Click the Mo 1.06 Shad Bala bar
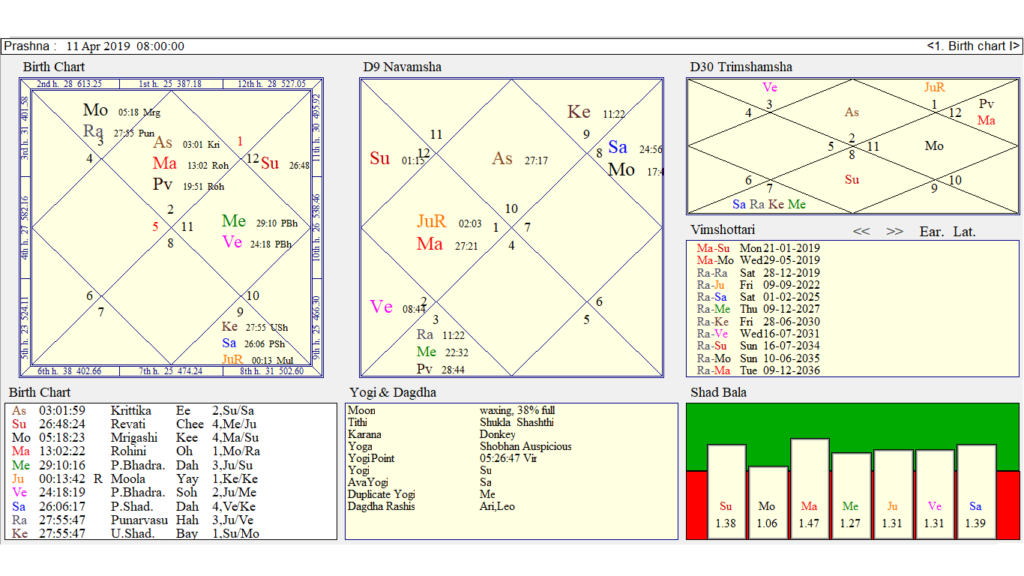 pyautogui.click(x=767, y=503)
